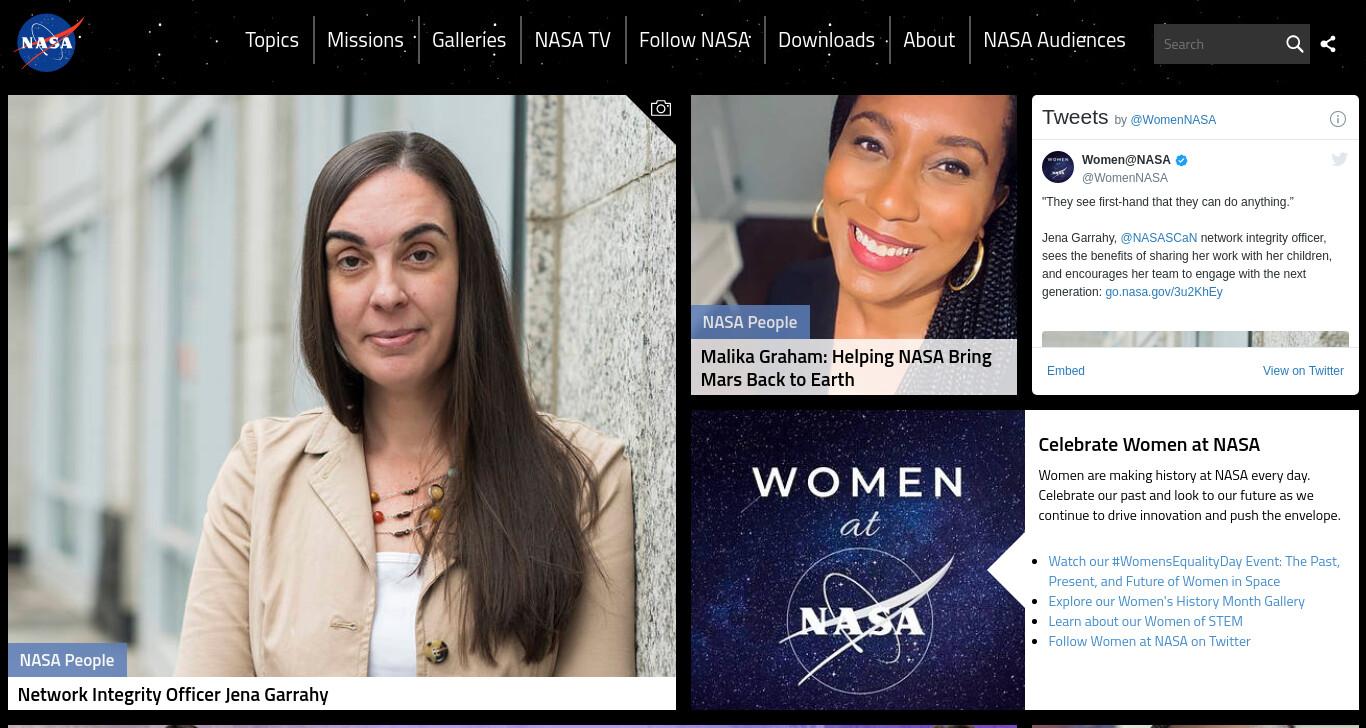
Task: Open Learn about our Women of STEM link
Action: (x=1145, y=621)
